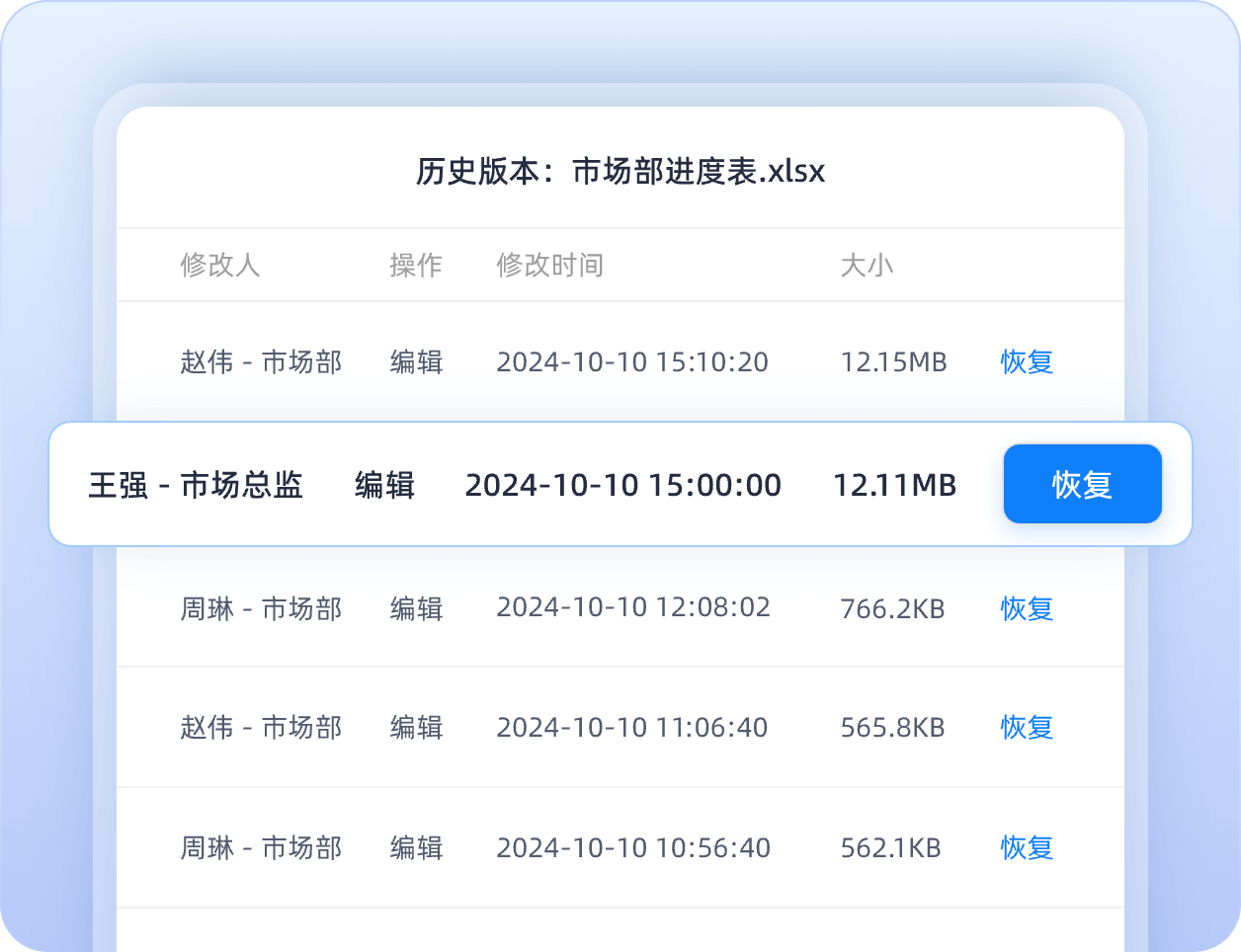
Task: Click the 562.1KB file size cell
Action: [890, 848]
